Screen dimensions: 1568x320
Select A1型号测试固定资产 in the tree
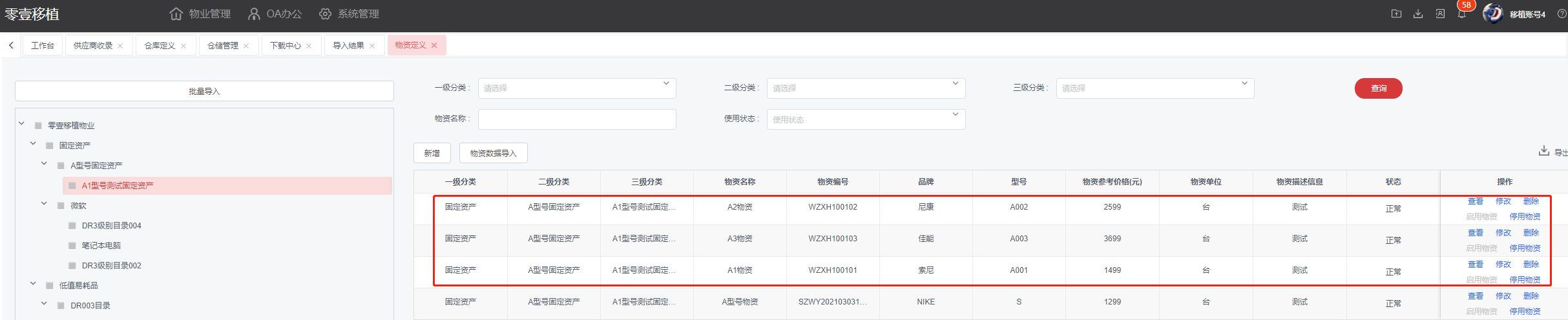pyautogui.click(x=118, y=186)
